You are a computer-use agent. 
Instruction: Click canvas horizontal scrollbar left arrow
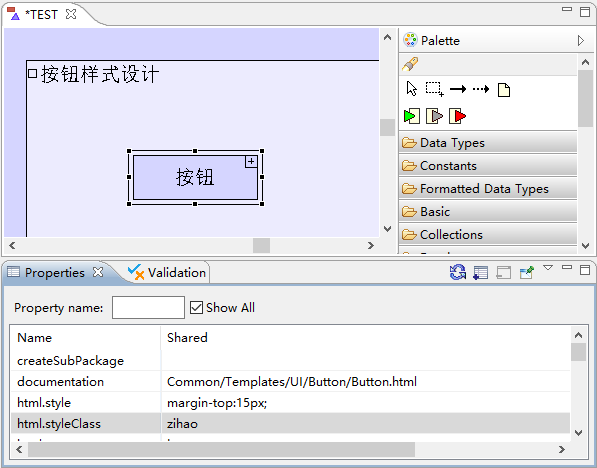point(12,245)
